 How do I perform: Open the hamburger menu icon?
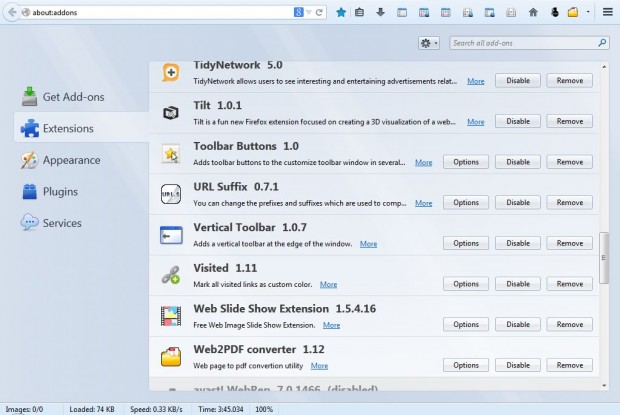608,12
